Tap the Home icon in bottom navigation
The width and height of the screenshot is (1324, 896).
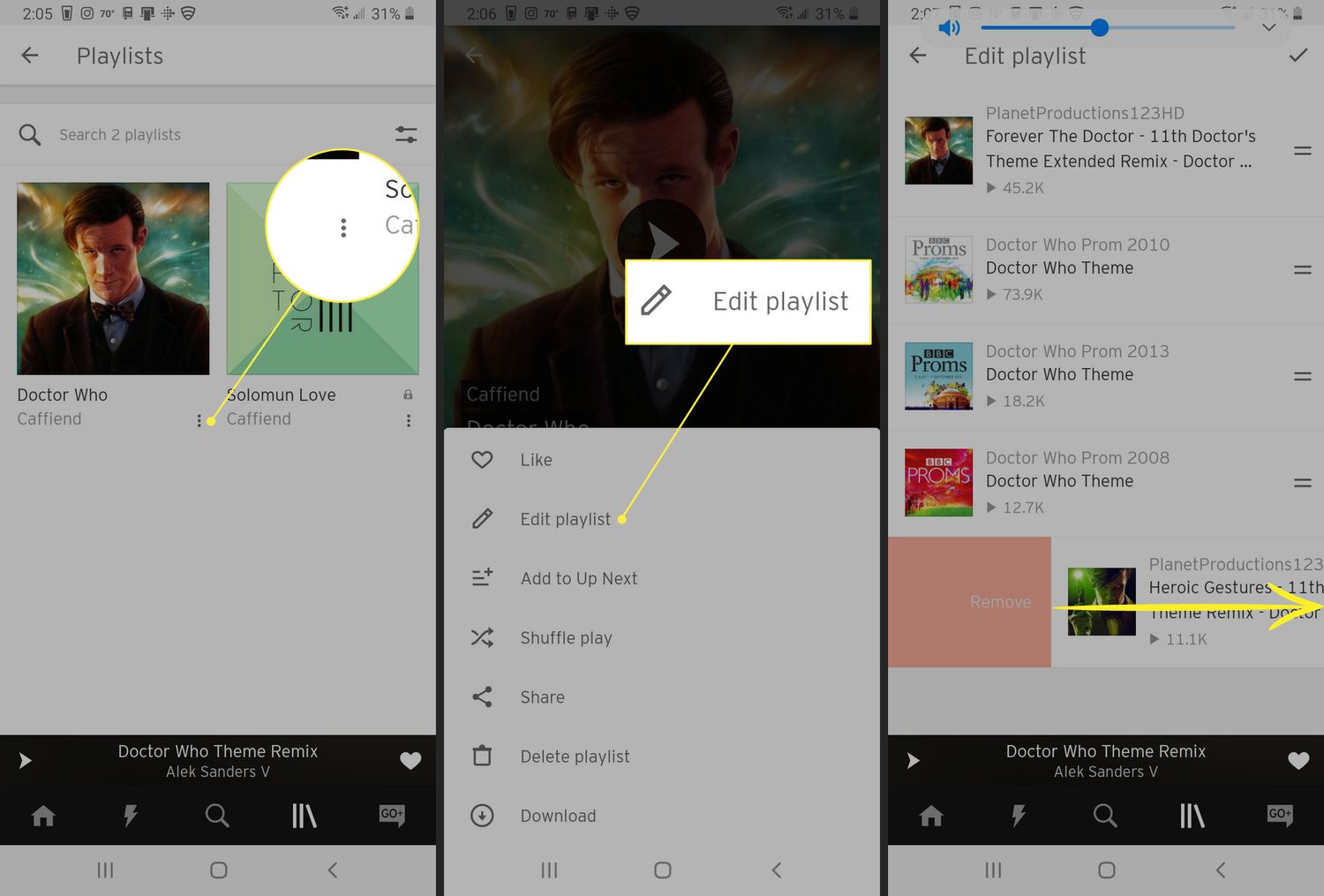42,817
